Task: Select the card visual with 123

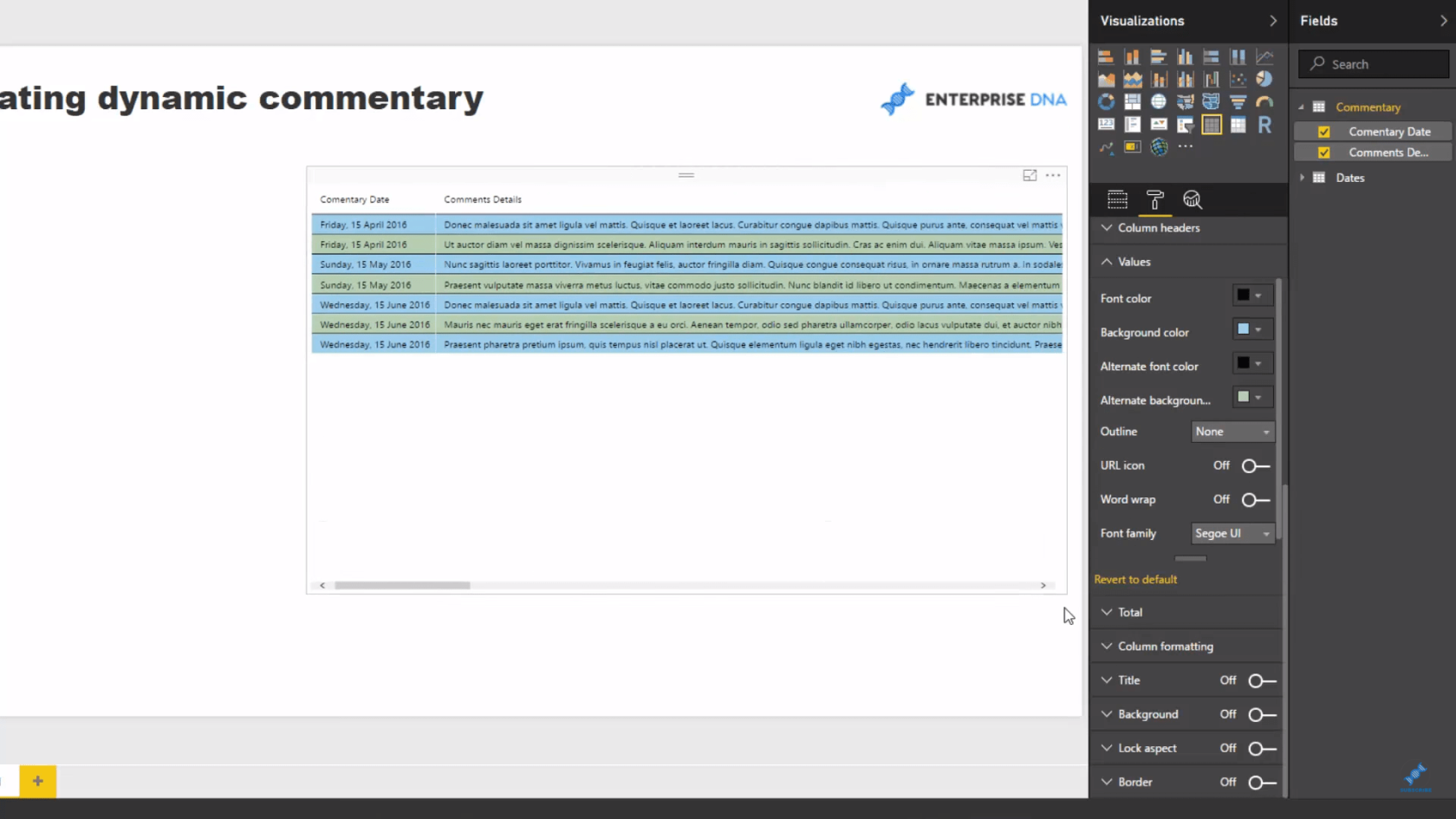Action: [1106, 125]
